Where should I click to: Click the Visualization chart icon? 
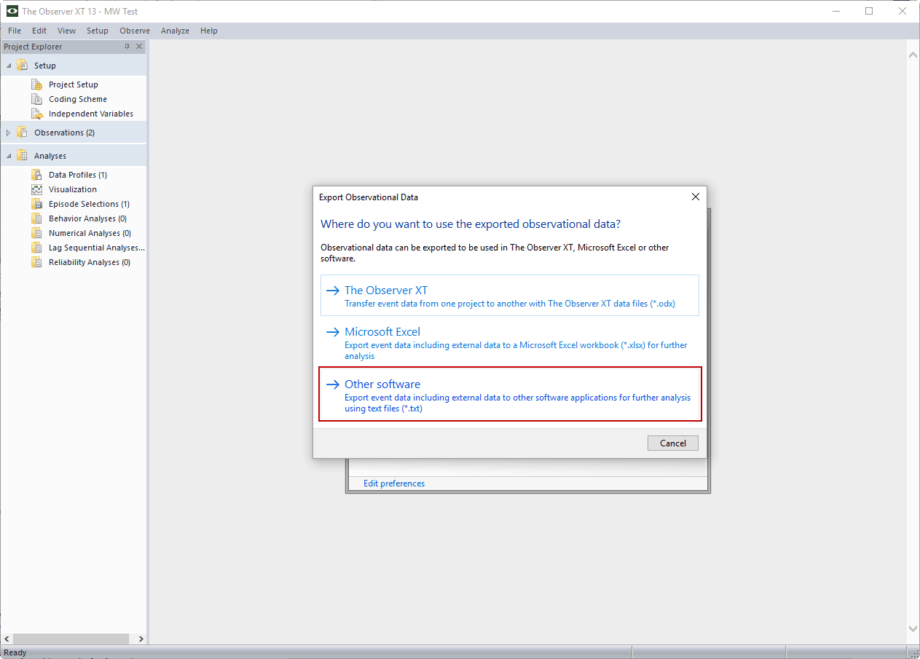pyautogui.click(x=37, y=189)
